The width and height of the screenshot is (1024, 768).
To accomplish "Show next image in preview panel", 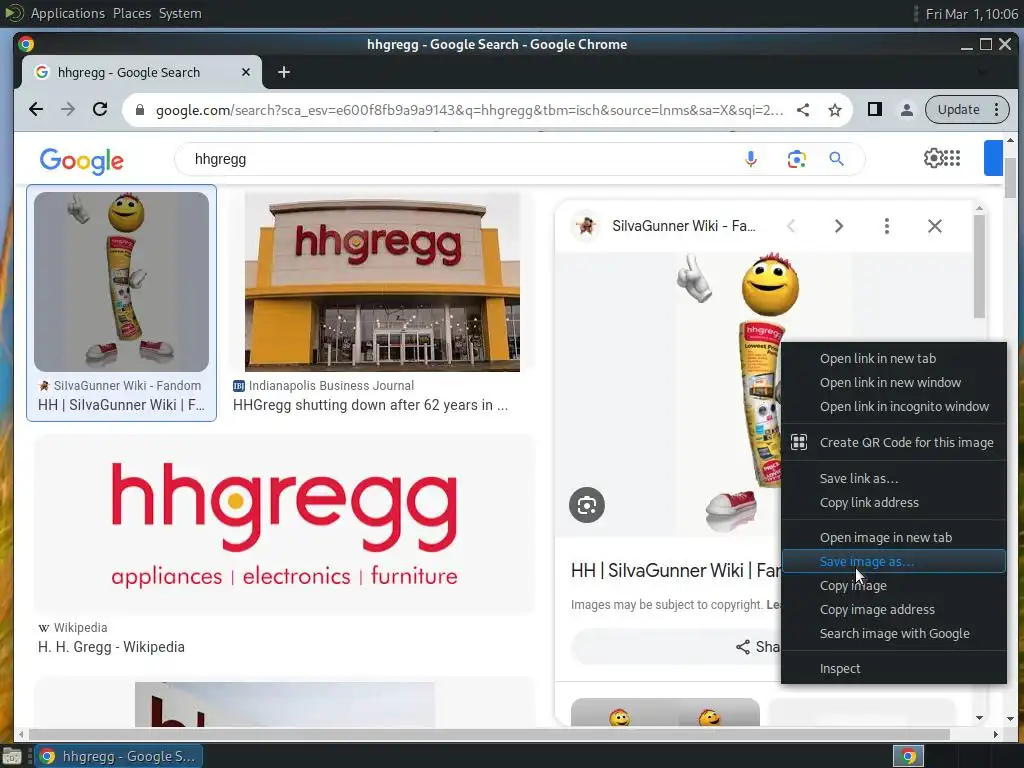I will pos(839,226).
